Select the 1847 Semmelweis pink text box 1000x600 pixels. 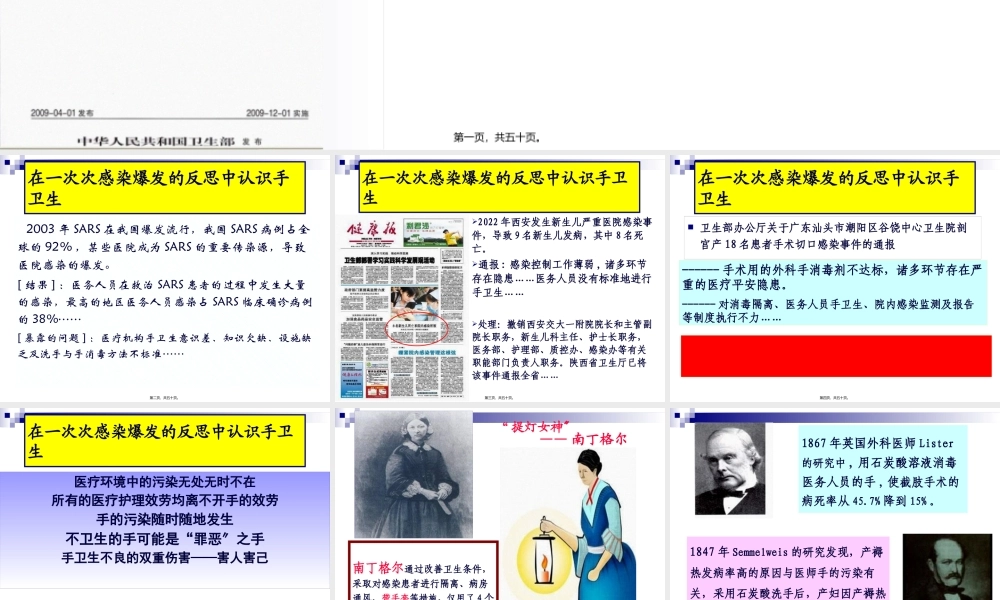tap(787, 571)
